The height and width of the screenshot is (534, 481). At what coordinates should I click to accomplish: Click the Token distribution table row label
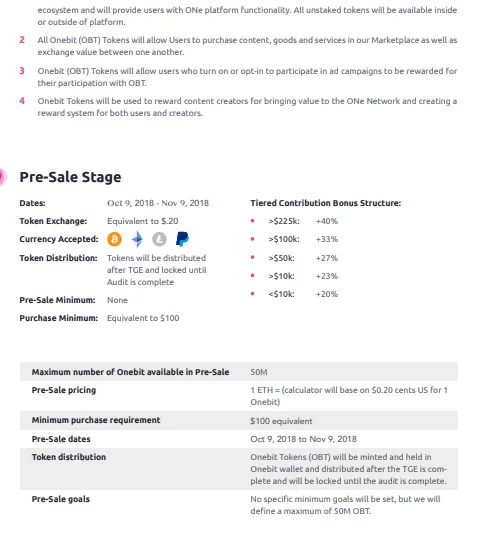(69, 457)
